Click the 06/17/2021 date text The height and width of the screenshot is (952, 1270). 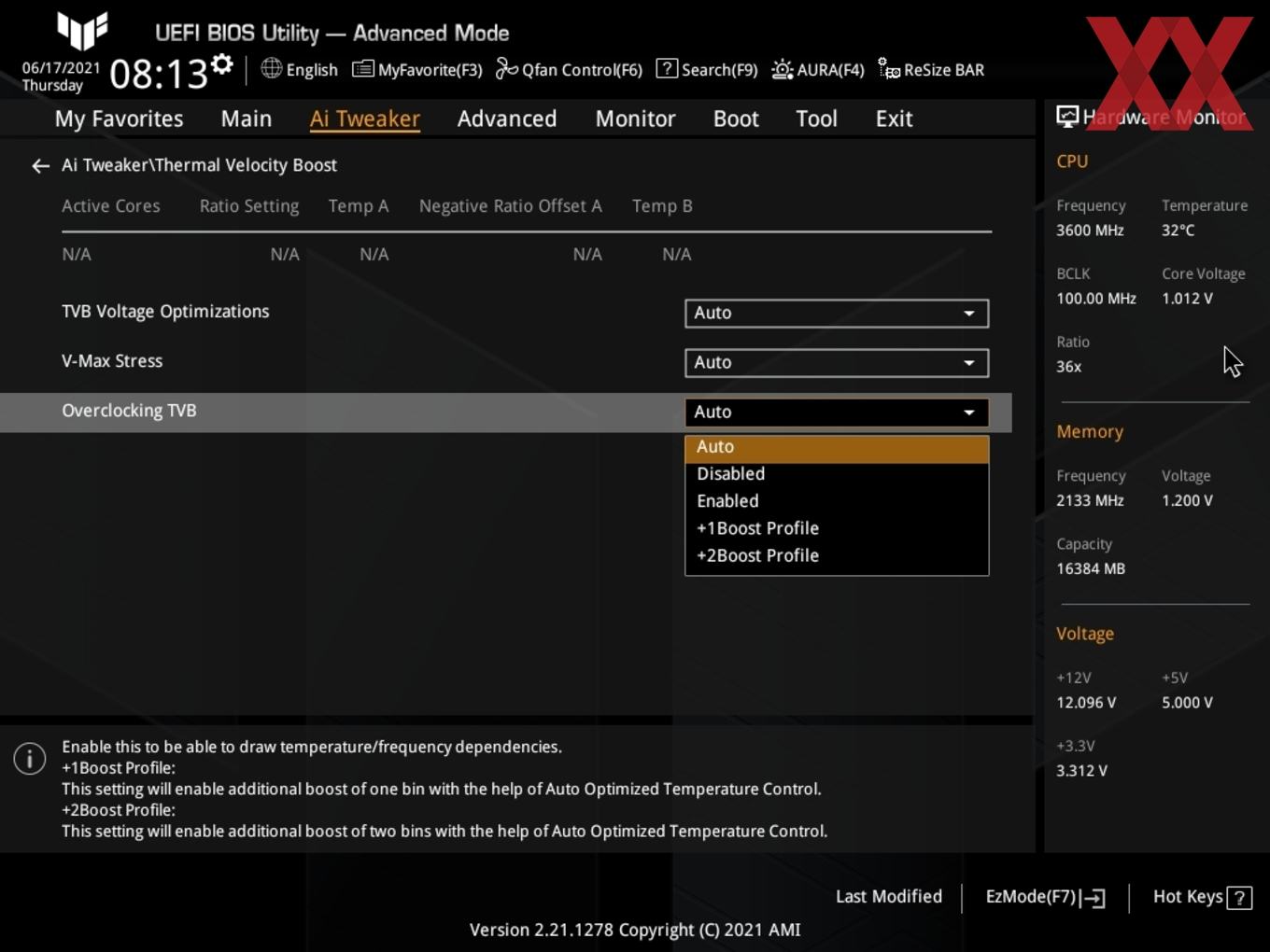(61, 68)
